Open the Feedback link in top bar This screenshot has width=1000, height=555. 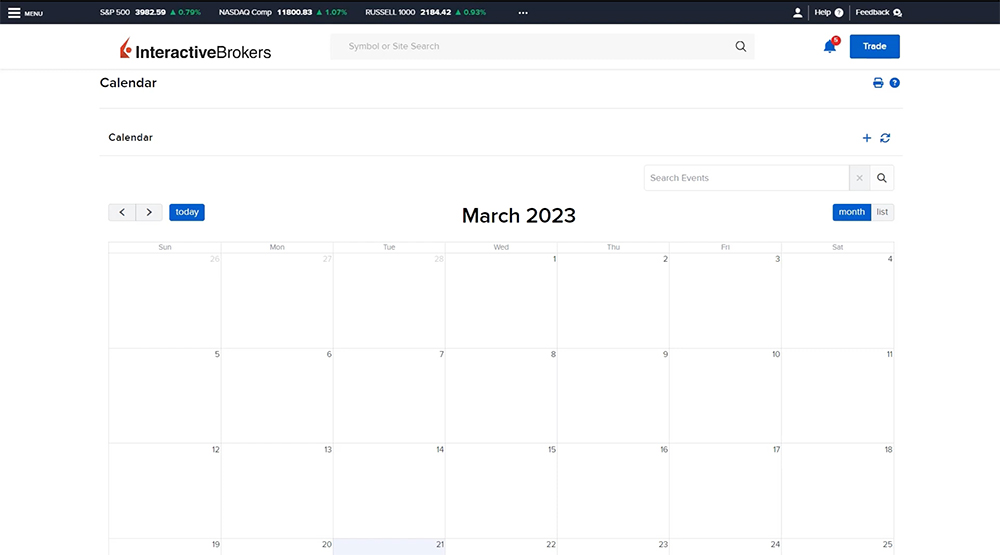(878, 13)
